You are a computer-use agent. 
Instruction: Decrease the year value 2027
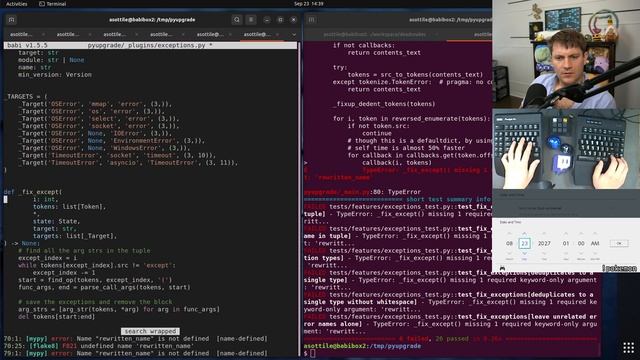(544, 253)
